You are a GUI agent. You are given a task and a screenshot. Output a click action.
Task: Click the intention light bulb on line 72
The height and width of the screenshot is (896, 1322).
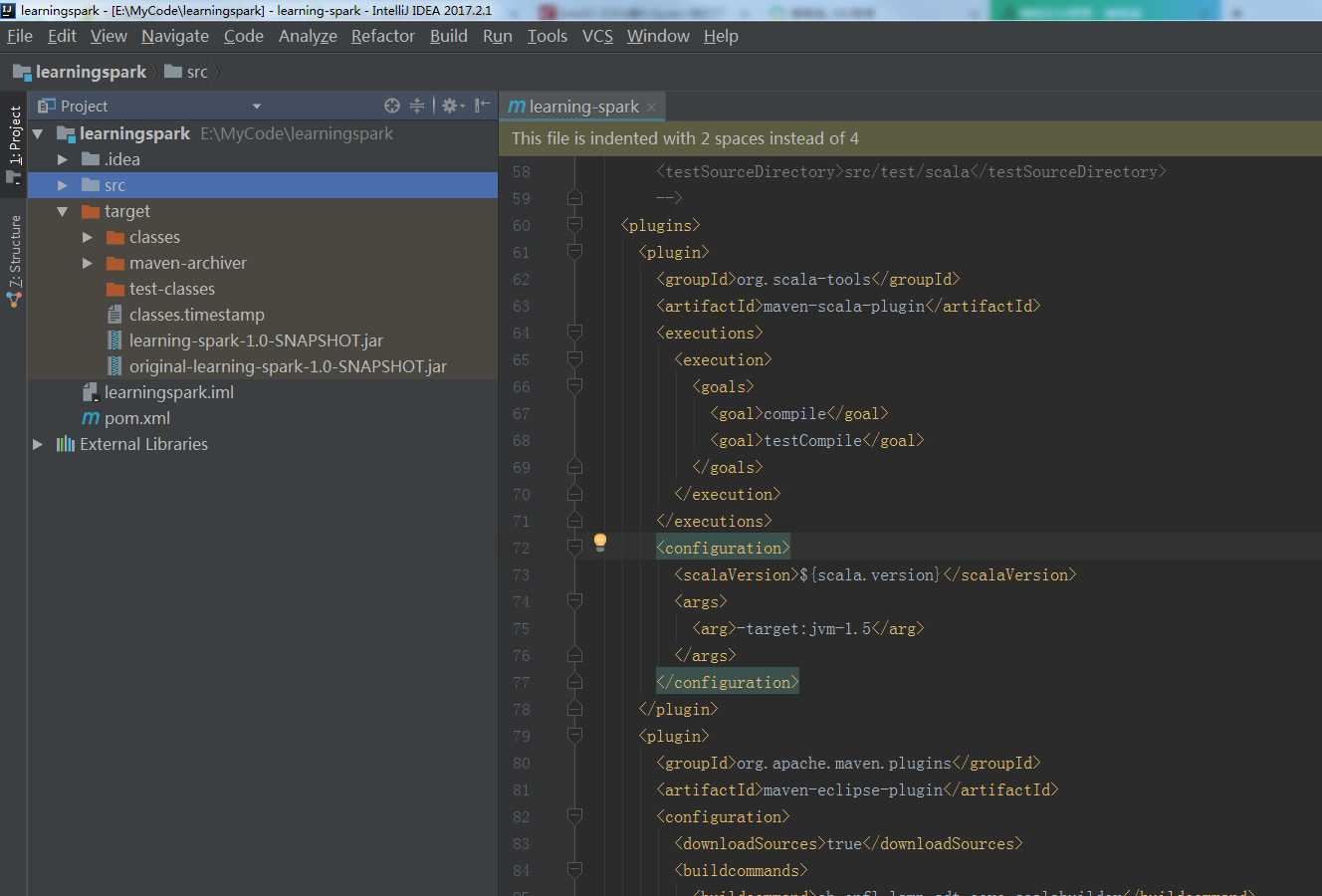pos(600,543)
